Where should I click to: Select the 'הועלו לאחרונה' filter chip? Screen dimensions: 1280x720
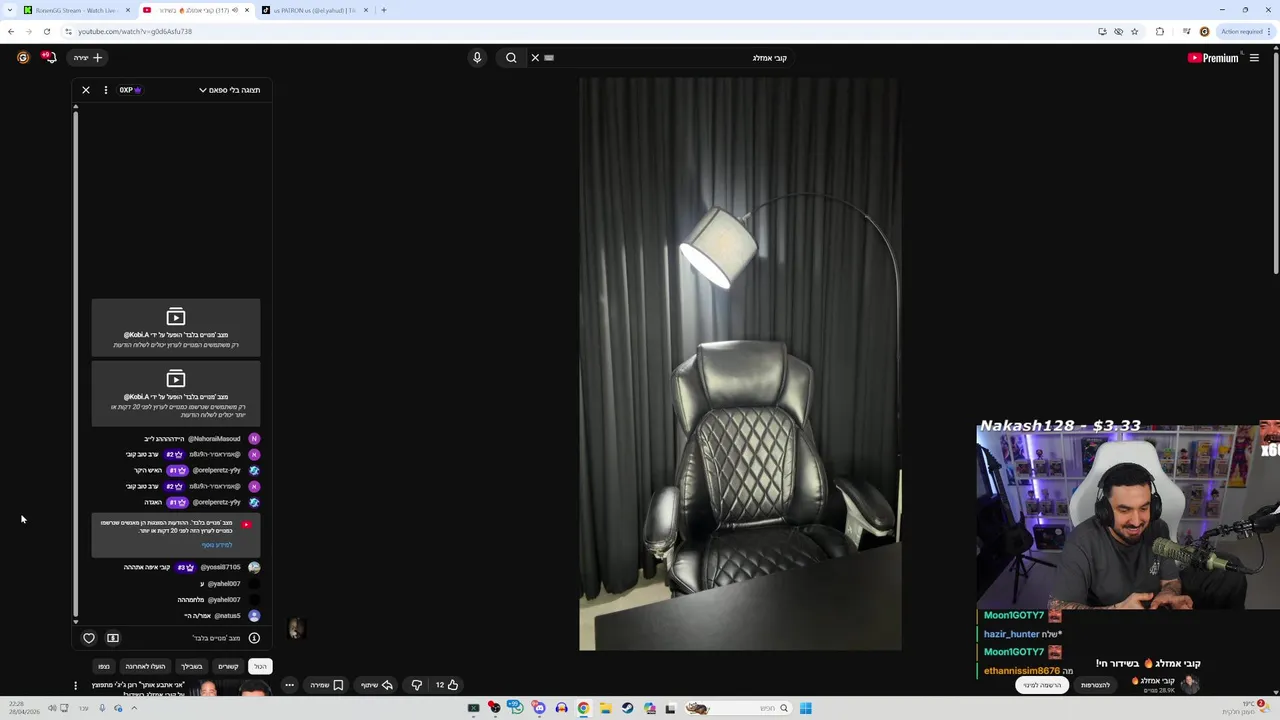pyautogui.click(x=145, y=666)
